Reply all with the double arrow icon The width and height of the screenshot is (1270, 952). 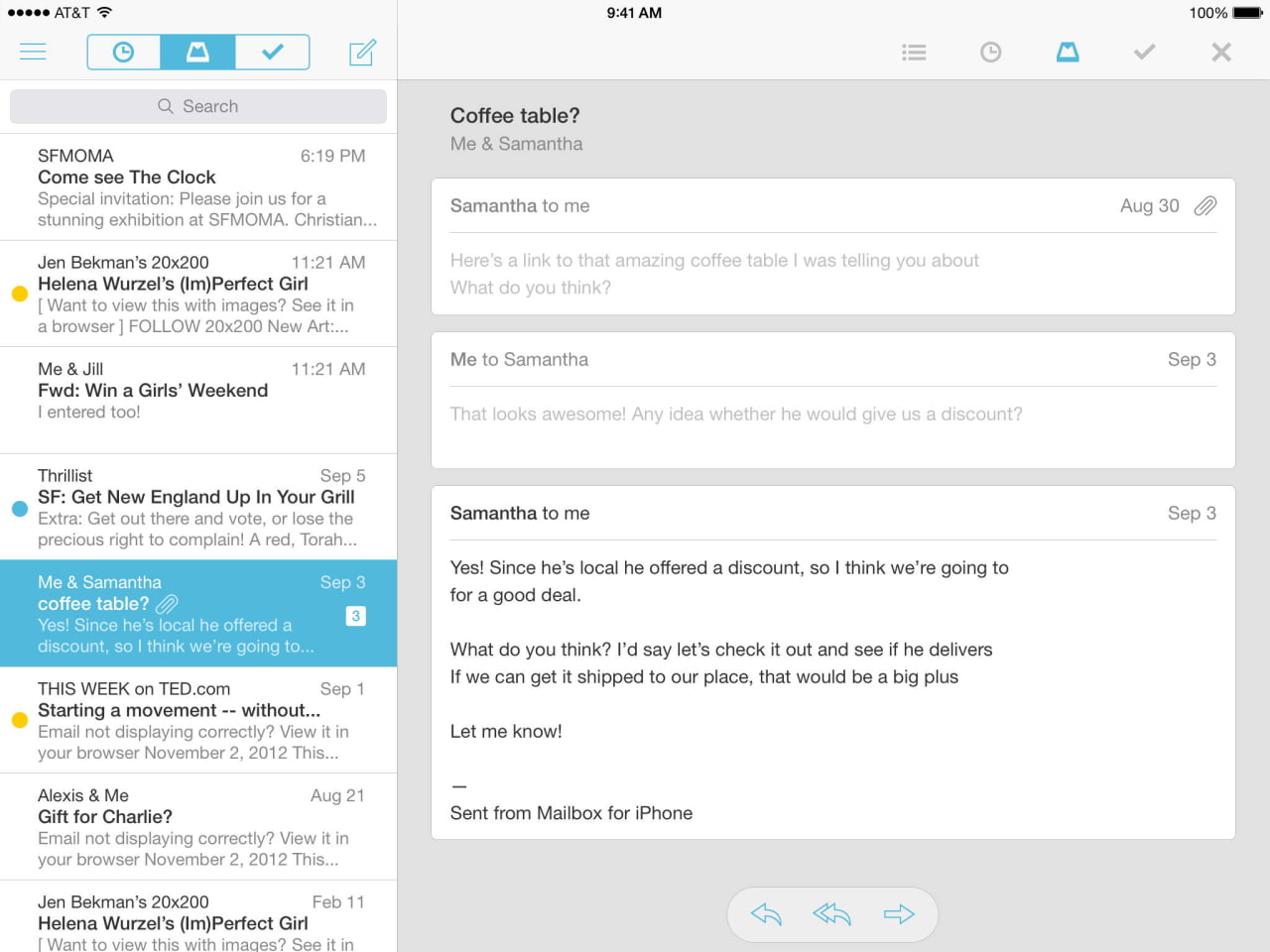click(831, 914)
